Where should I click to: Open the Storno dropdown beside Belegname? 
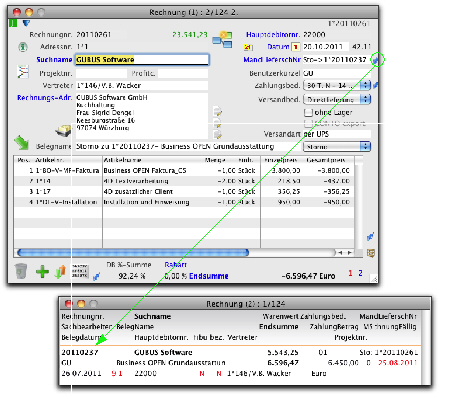pos(337,147)
